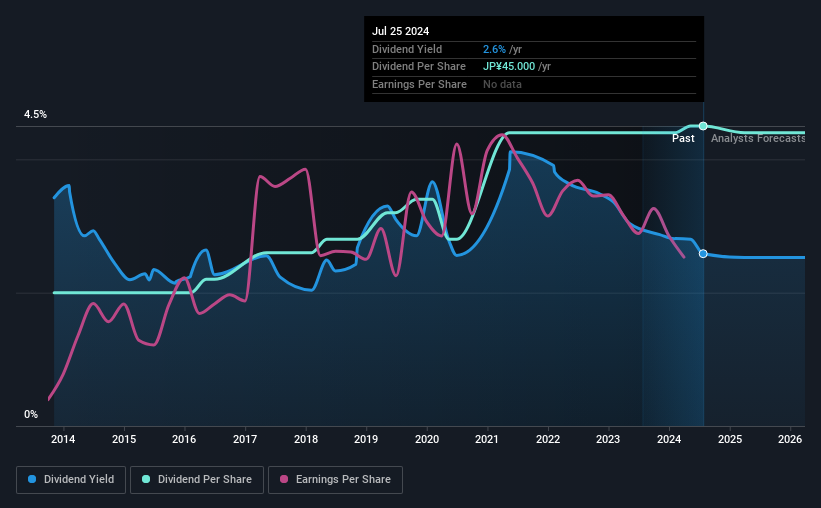This screenshot has height=508, width=821.
Task: Toggle the Dividend Yield legend button
Action: (x=71, y=480)
